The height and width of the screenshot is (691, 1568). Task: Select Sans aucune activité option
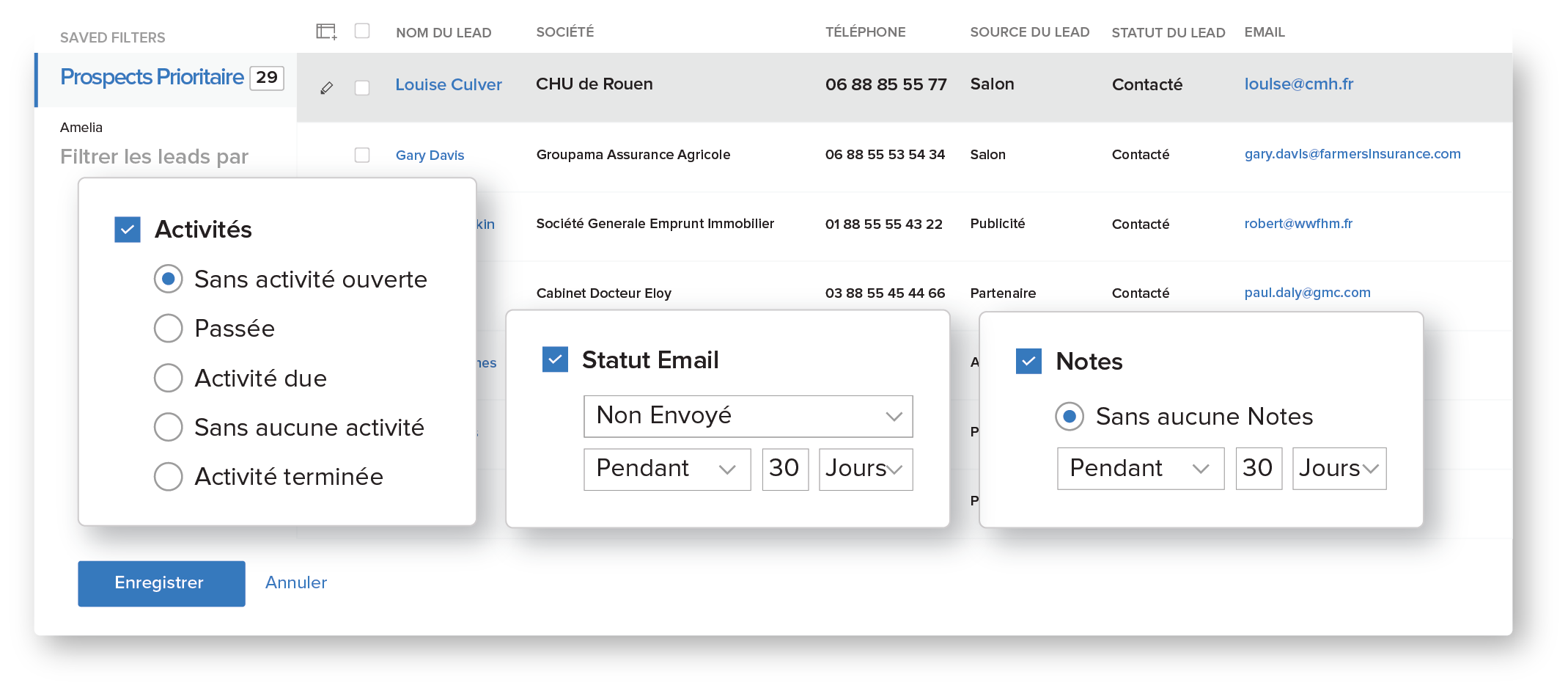click(x=169, y=427)
